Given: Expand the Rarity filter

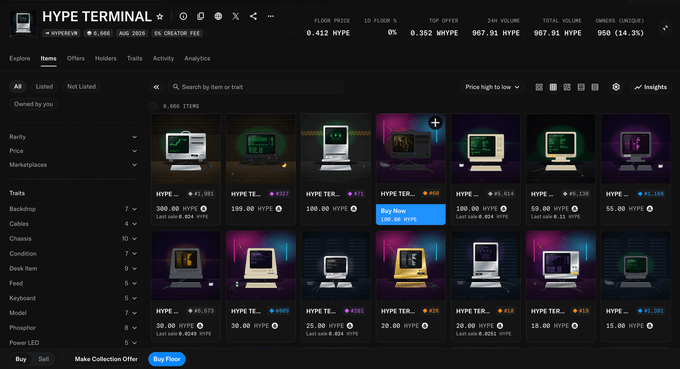Looking at the screenshot, I should [73, 137].
